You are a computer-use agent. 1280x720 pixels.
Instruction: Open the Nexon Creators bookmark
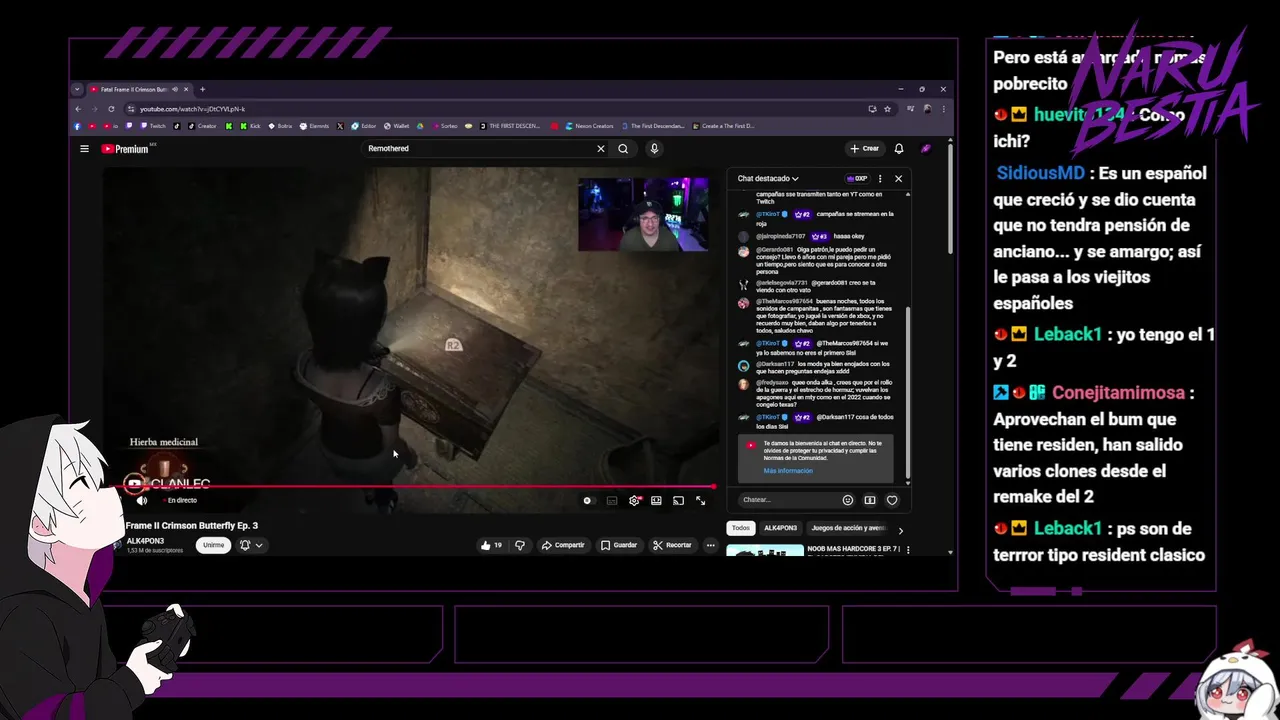click(589, 126)
